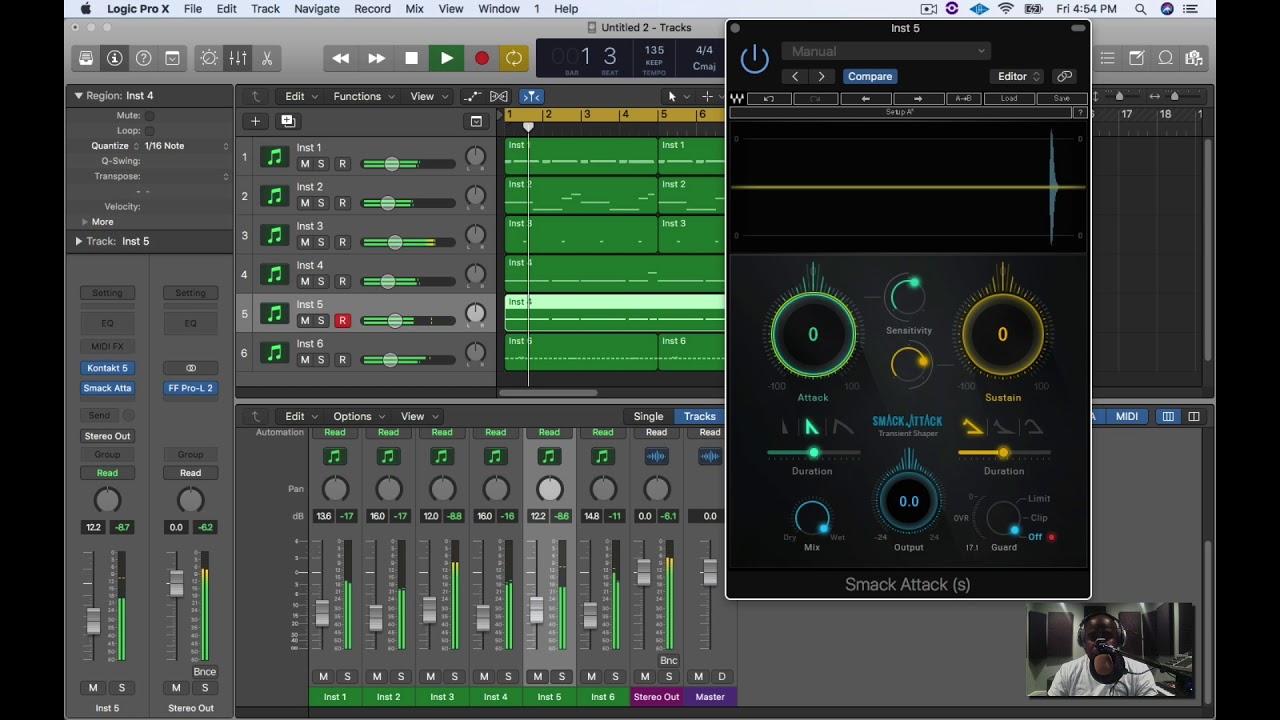1280x720 pixels.
Task: Click the green Play button
Action: (446, 59)
